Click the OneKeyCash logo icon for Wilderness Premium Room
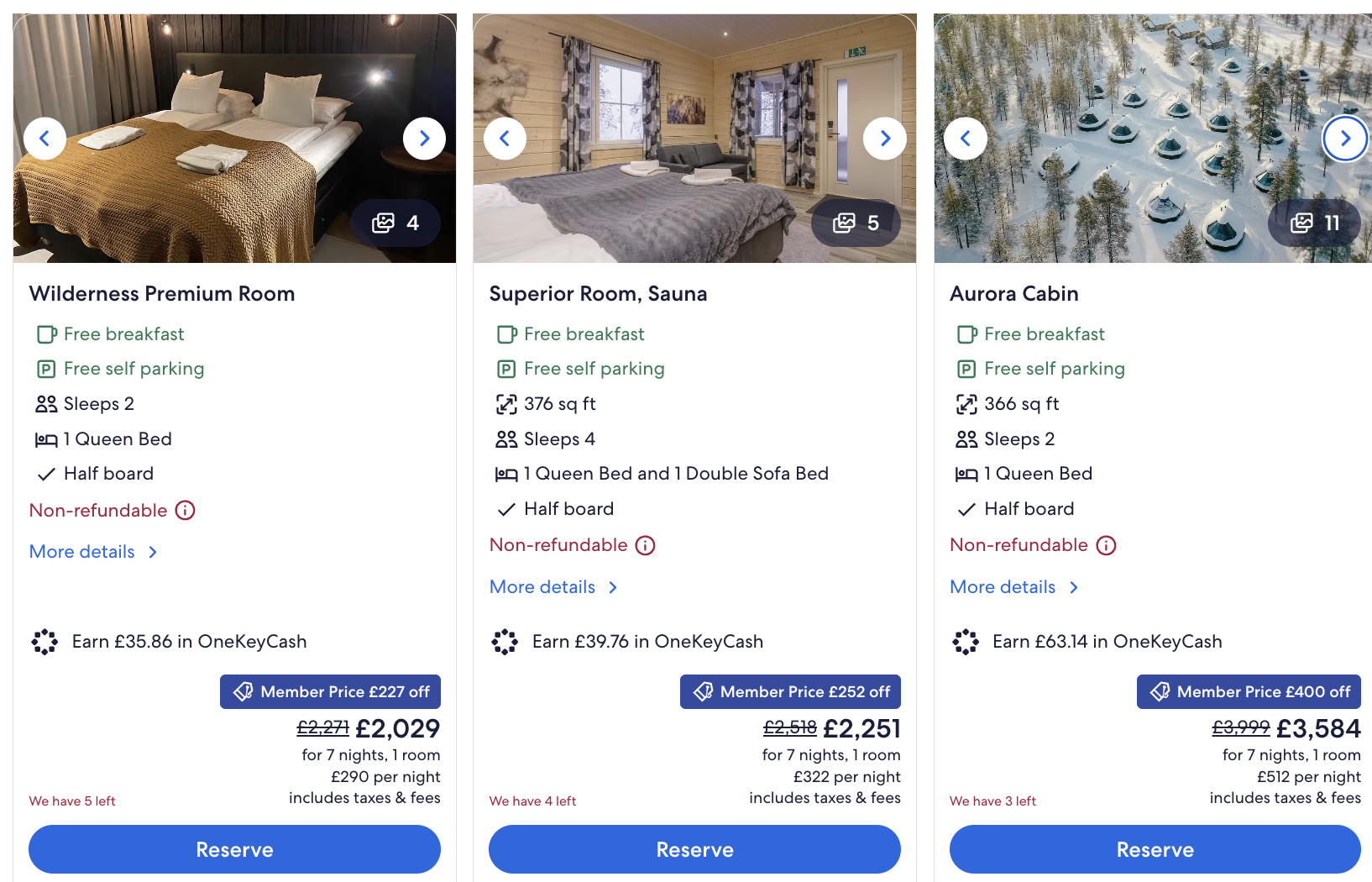The width and height of the screenshot is (1372, 882). [x=44, y=641]
